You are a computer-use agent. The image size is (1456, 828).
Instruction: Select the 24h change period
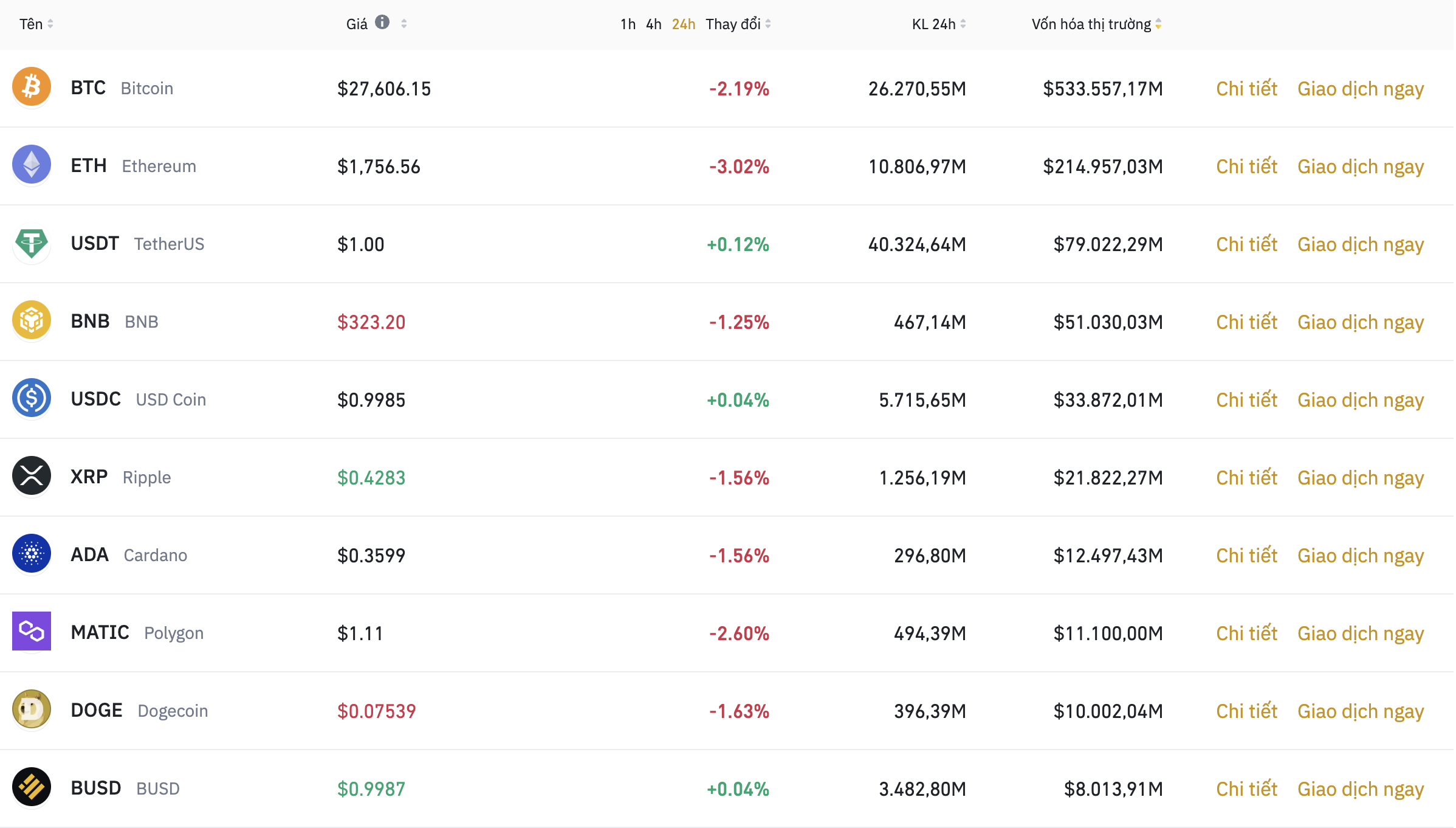point(684,24)
